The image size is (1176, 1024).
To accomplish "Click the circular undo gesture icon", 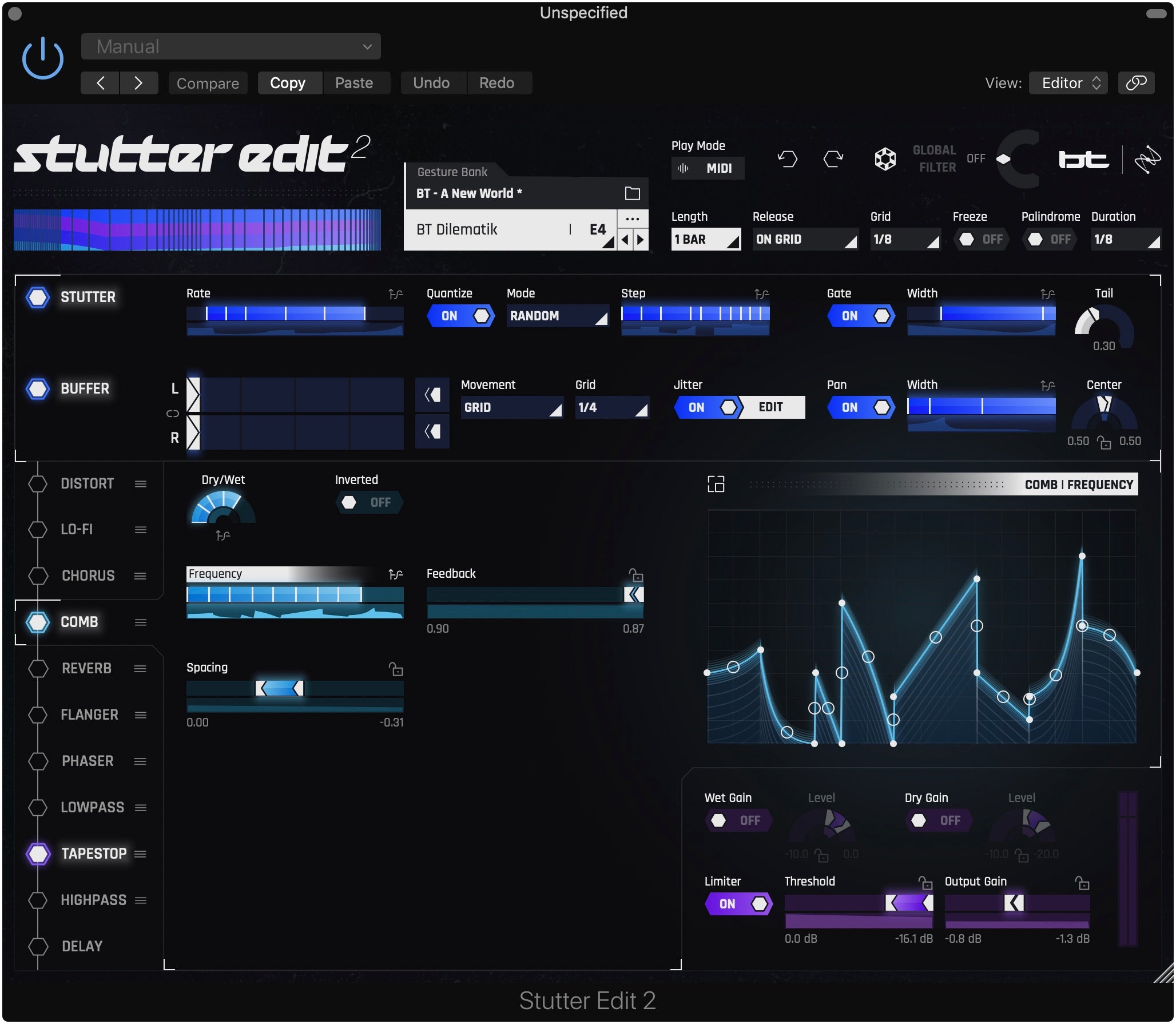I will pos(788,159).
